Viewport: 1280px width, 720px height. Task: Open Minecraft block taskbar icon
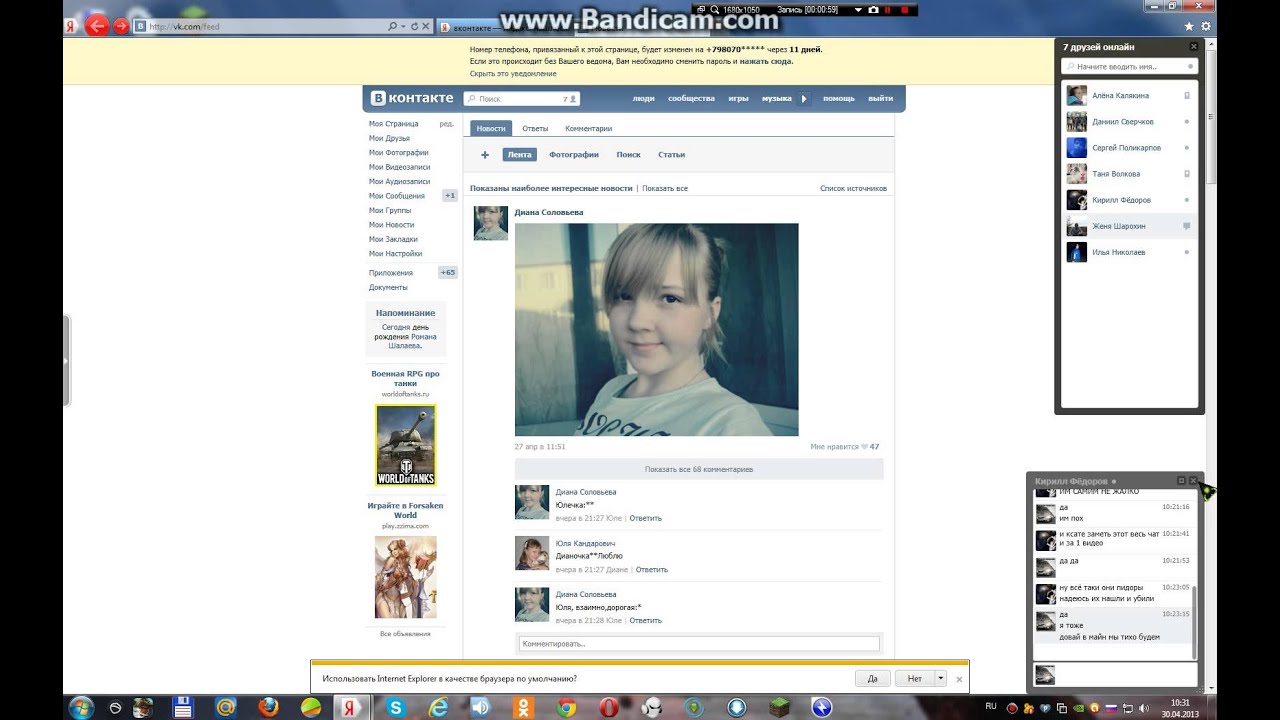[779, 707]
